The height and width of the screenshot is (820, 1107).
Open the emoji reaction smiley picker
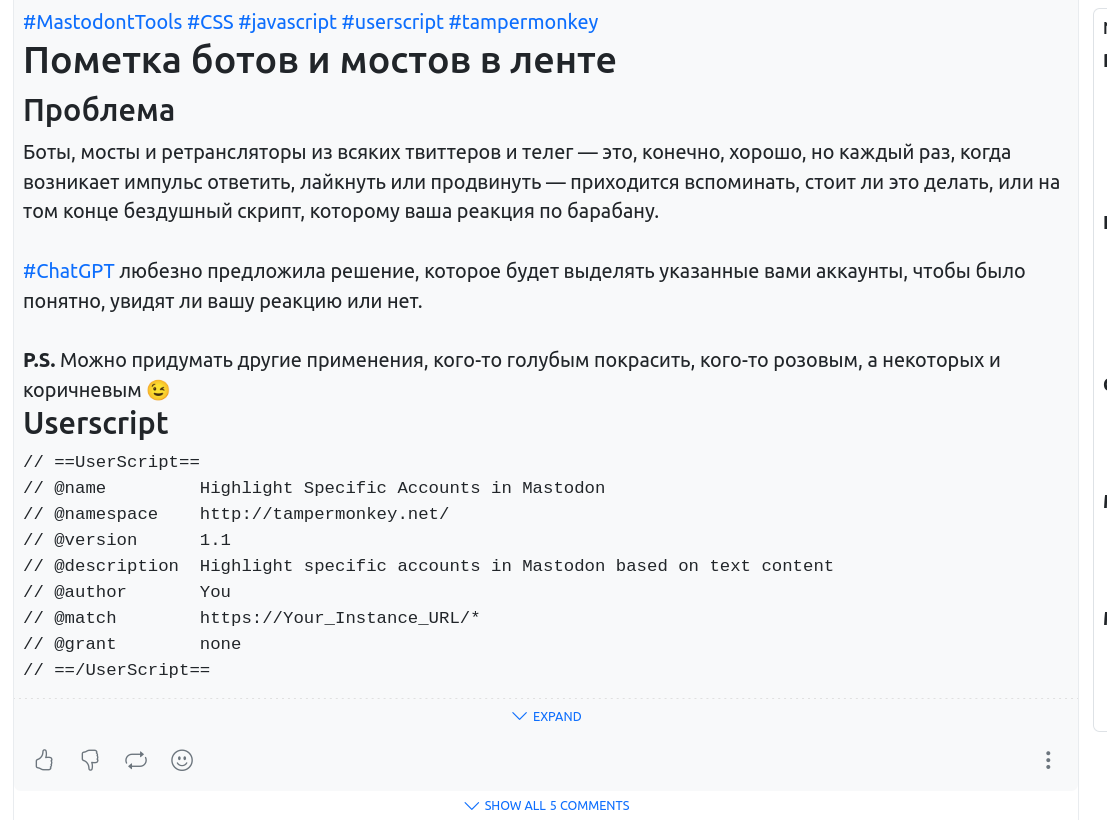click(x=182, y=760)
